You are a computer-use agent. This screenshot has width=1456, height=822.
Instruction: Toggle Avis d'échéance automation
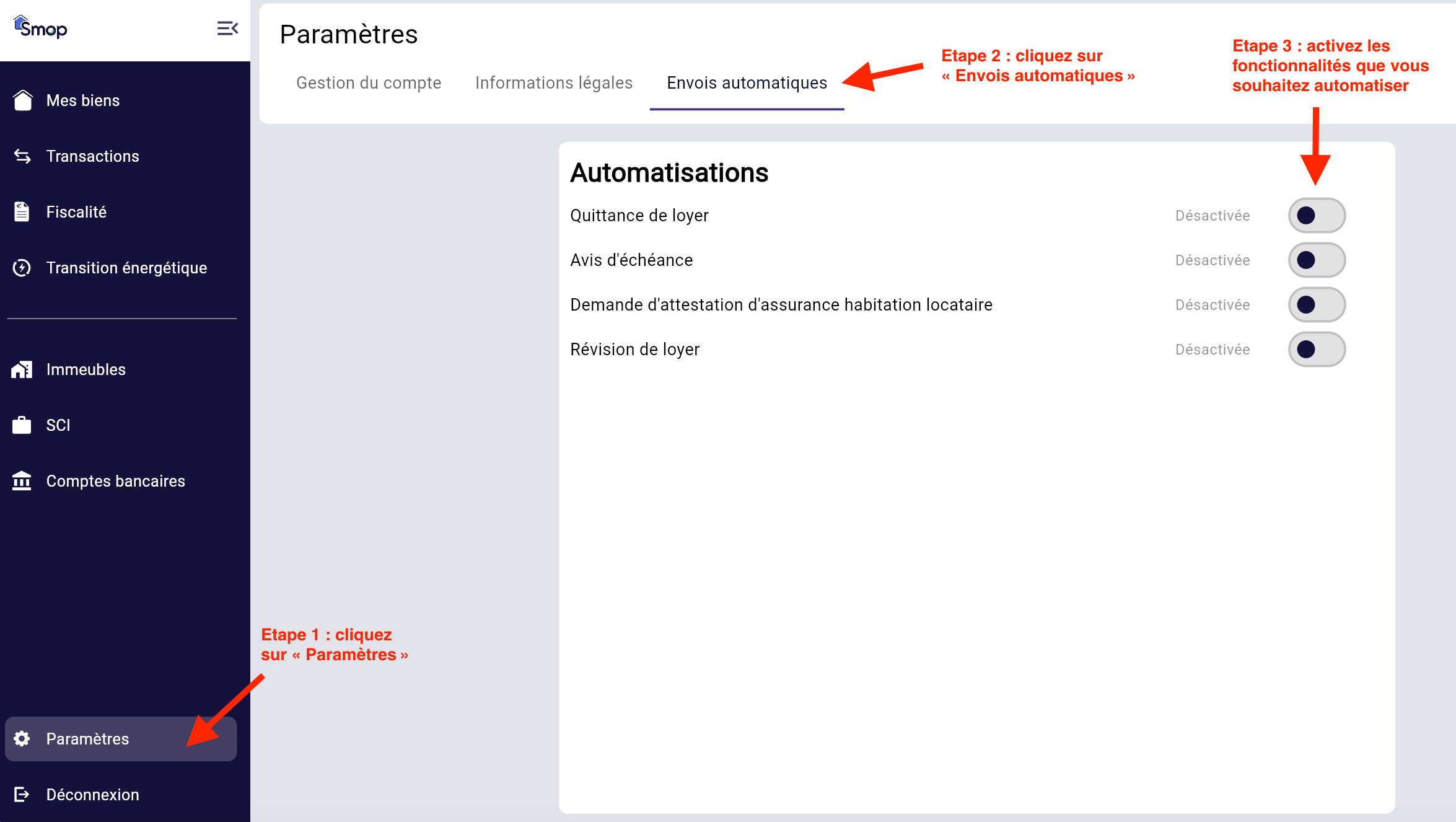coord(1317,260)
